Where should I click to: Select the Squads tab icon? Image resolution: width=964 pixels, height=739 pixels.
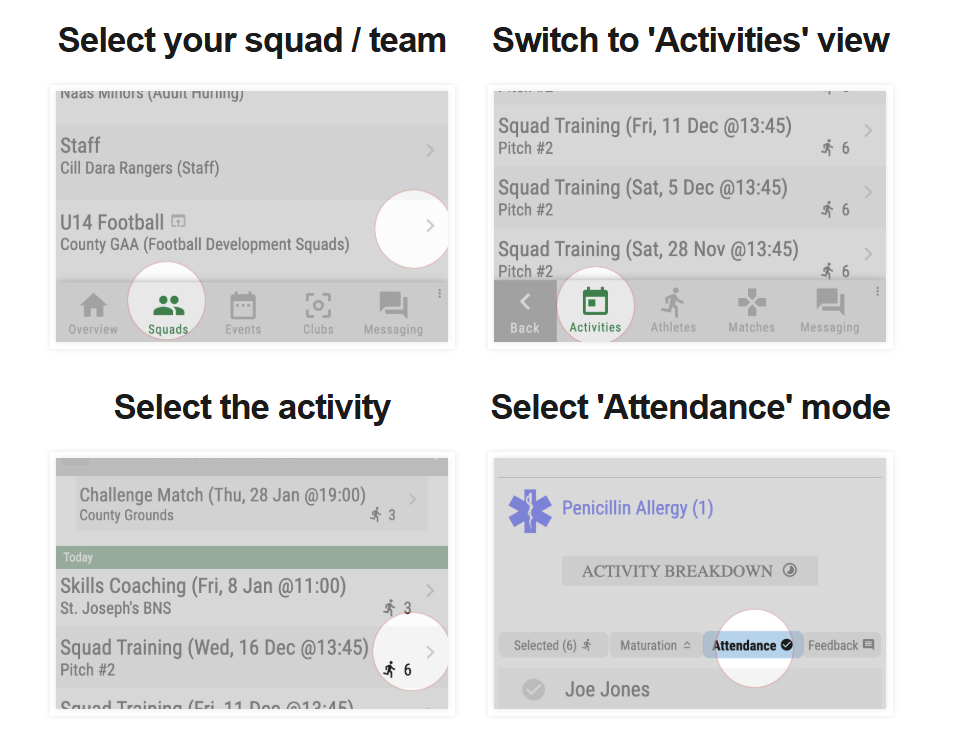click(168, 306)
